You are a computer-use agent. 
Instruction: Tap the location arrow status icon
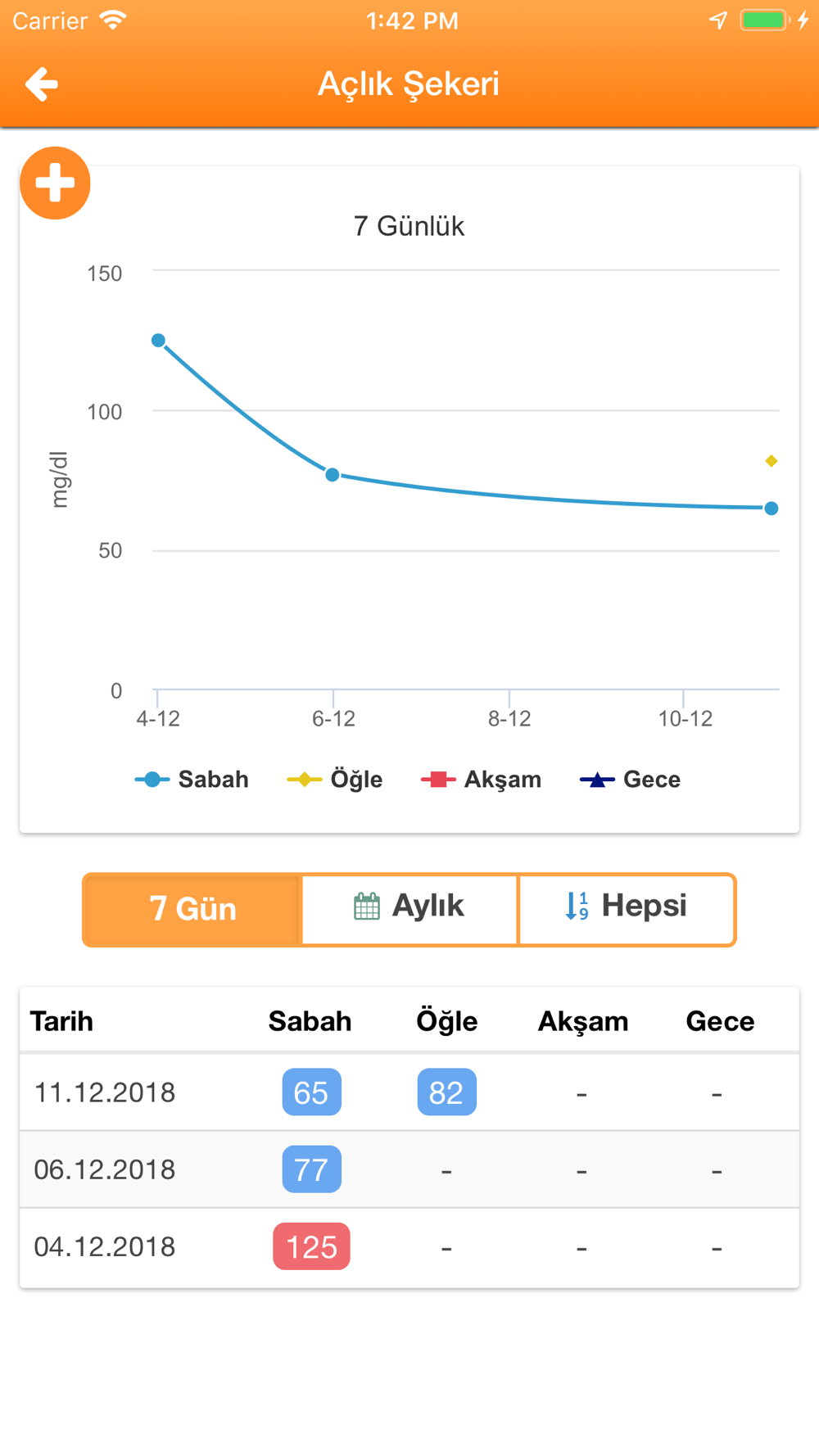[718, 20]
